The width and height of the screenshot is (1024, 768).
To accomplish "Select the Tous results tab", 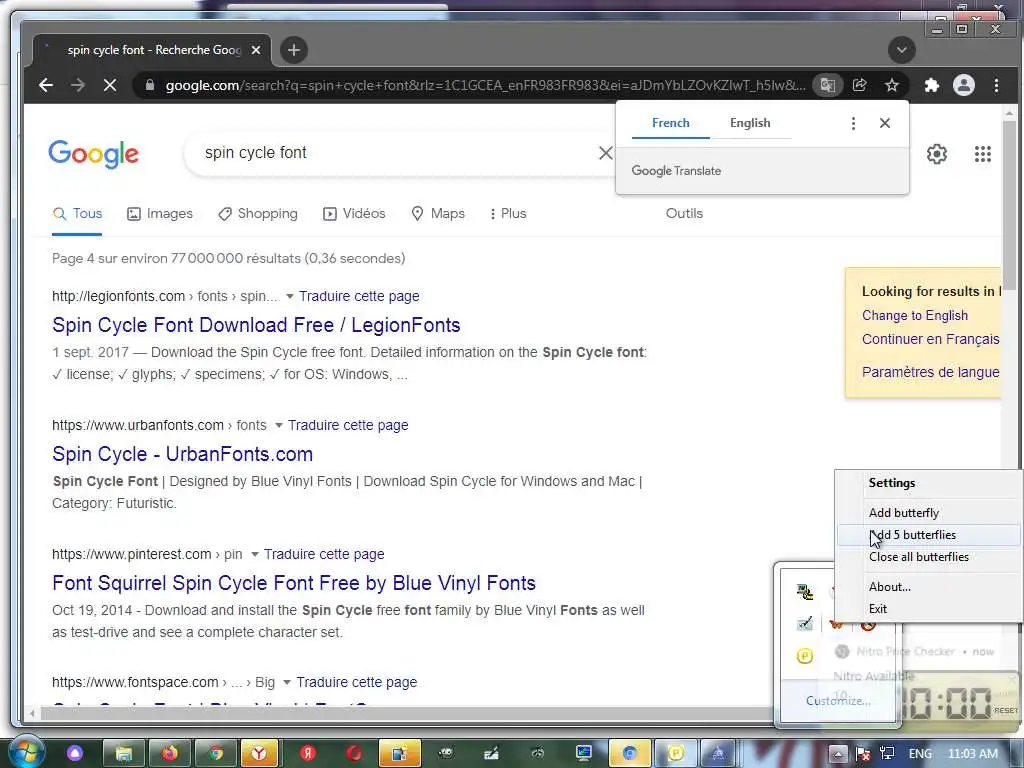I will (77, 214).
